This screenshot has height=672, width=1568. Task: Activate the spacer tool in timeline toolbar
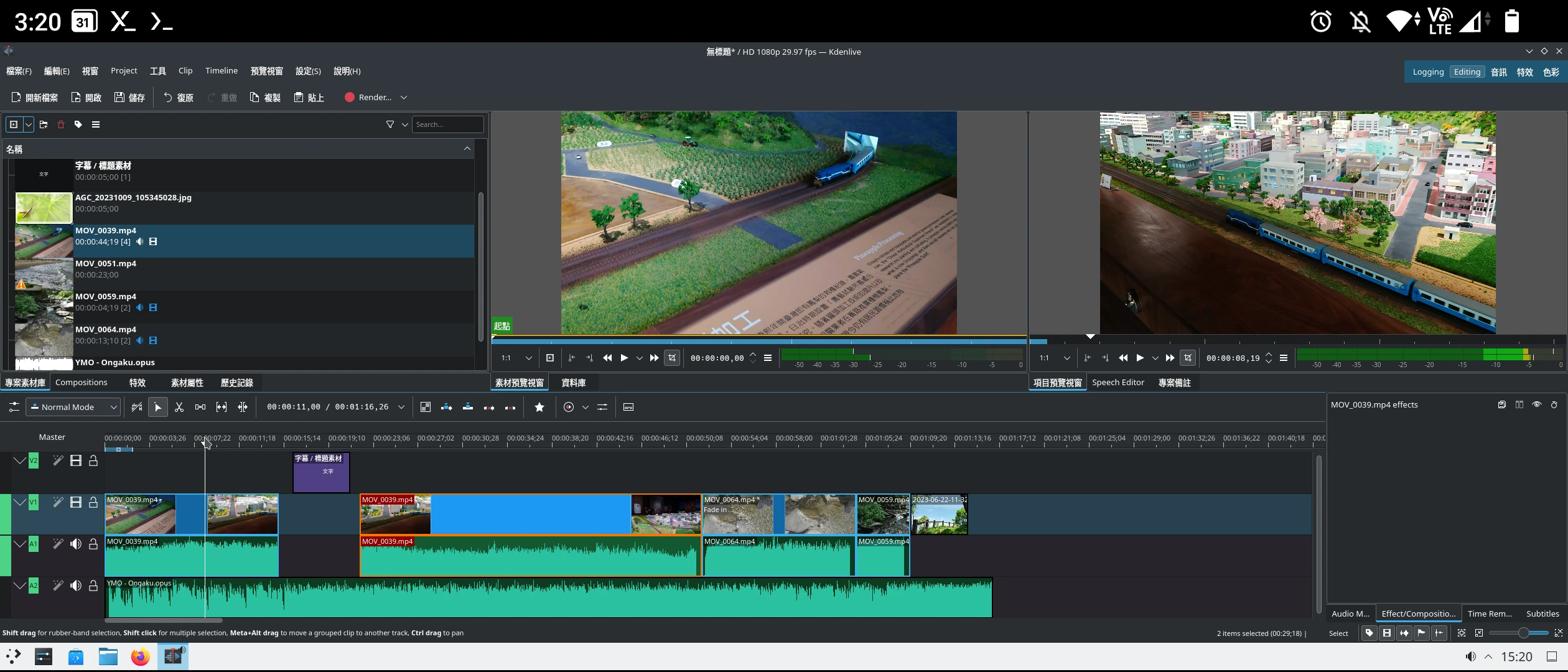point(200,407)
